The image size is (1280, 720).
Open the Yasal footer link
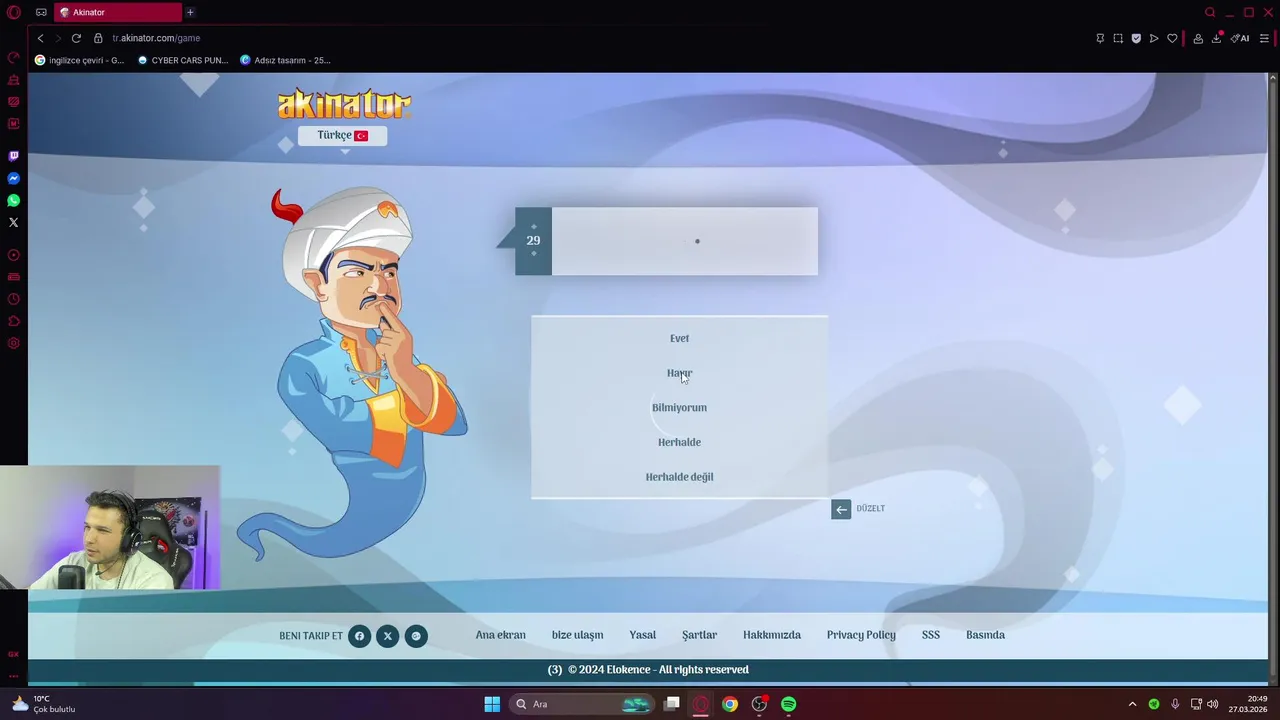click(x=642, y=635)
